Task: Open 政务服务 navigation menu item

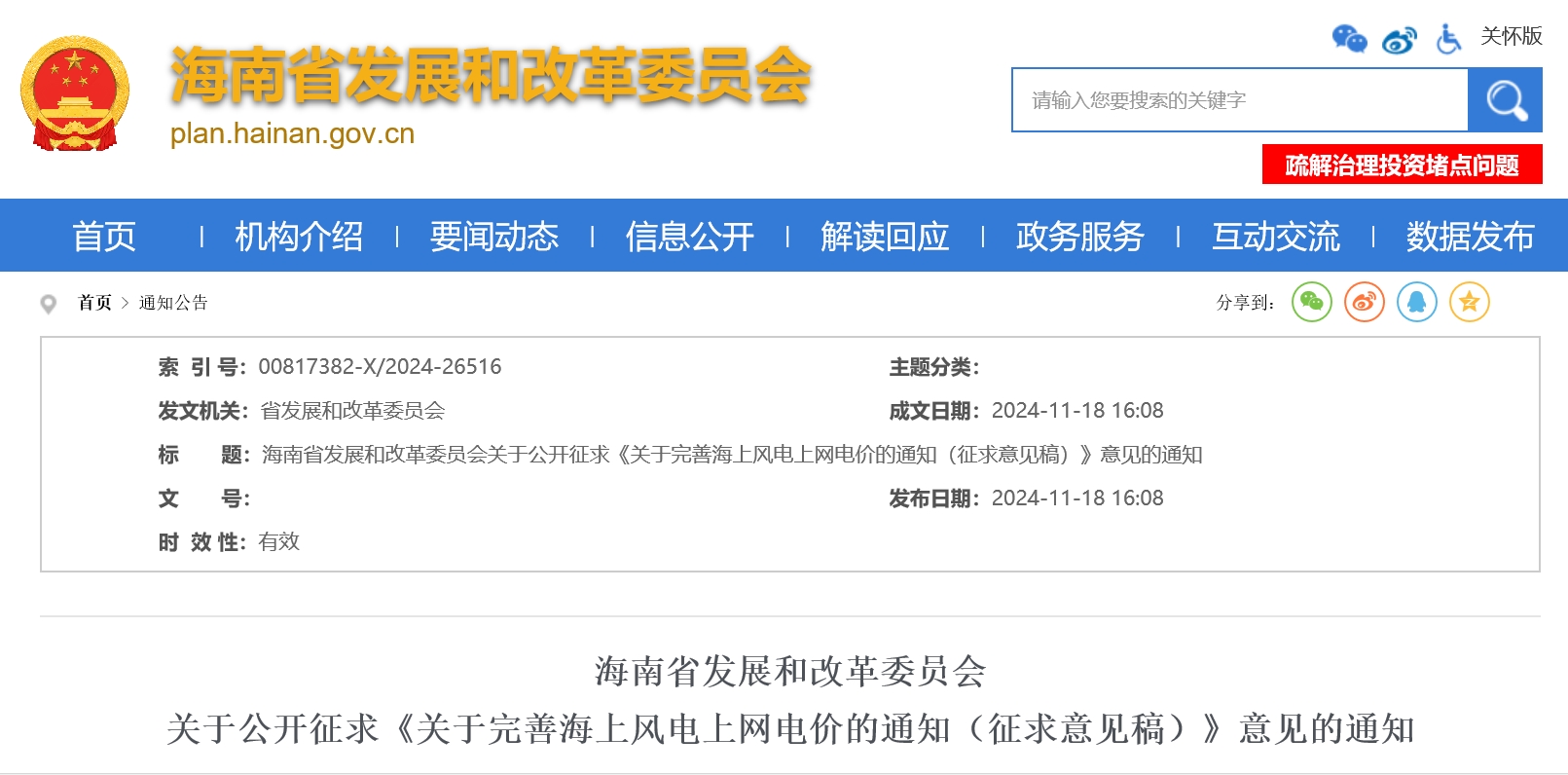Action: tap(1079, 237)
